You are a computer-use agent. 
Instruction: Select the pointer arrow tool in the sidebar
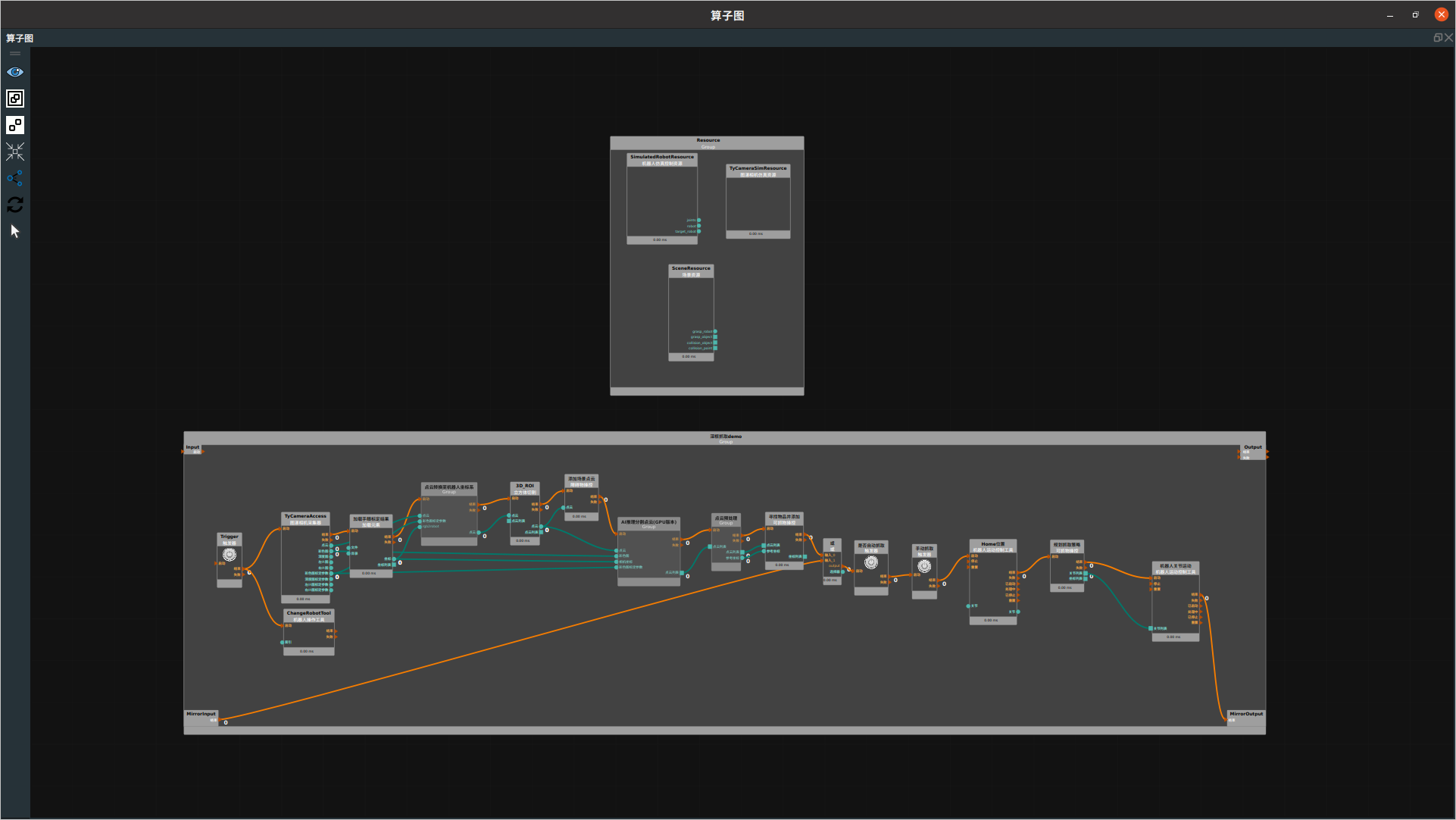point(15,231)
